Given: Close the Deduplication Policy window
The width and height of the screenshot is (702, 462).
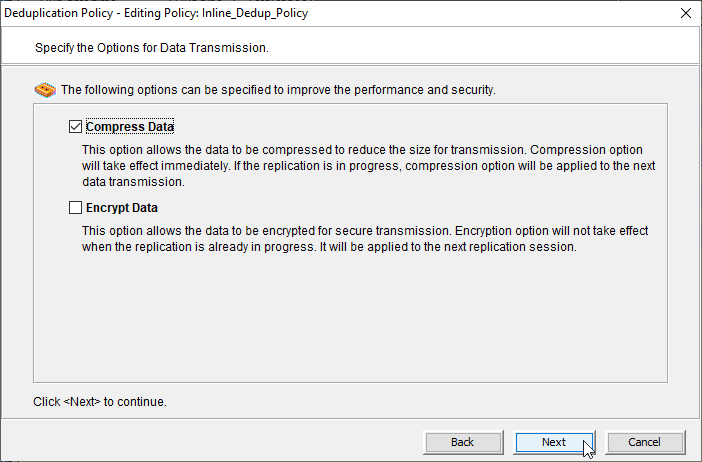Looking at the screenshot, I should (685, 14).
